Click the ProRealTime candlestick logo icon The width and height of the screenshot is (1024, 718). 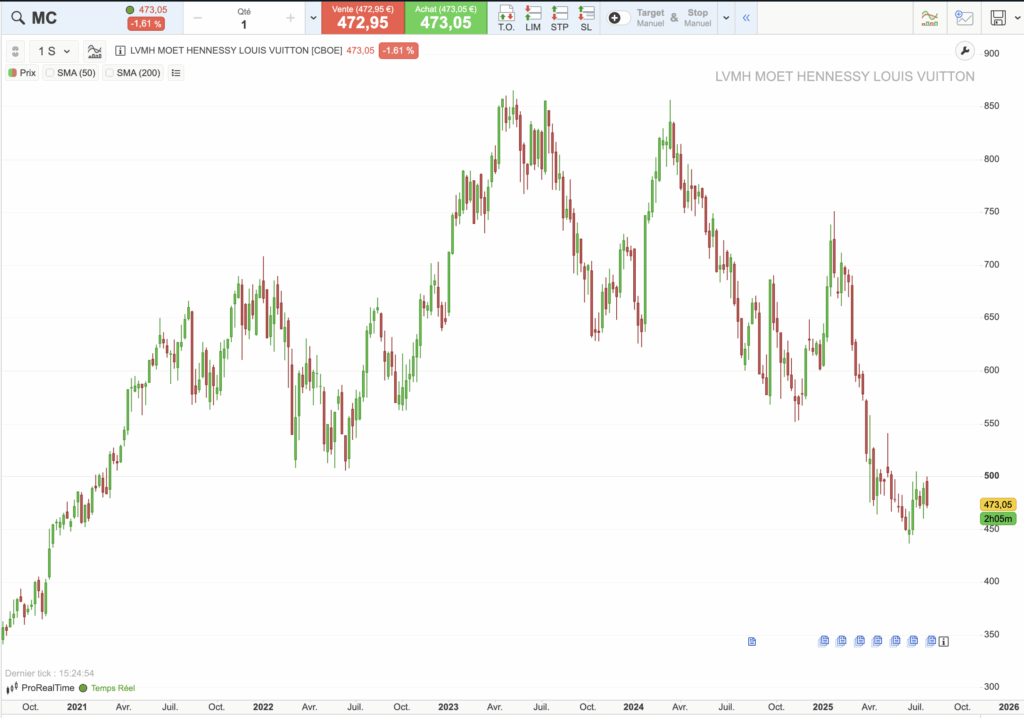point(12,688)
